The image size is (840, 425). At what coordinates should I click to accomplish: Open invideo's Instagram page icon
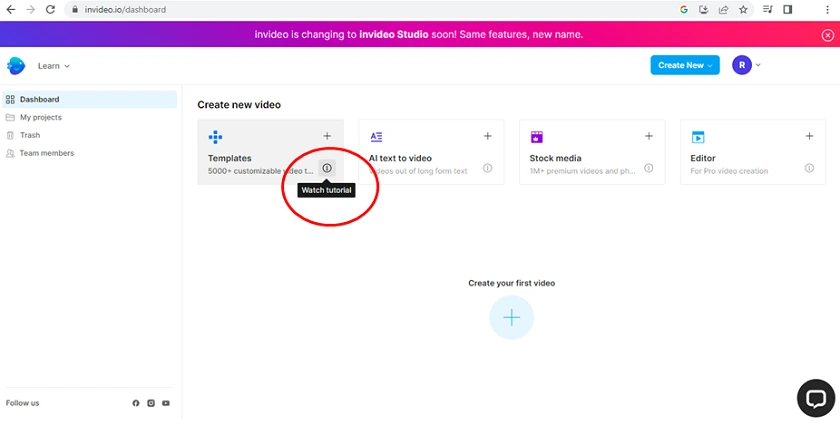(x=151, y=403)
